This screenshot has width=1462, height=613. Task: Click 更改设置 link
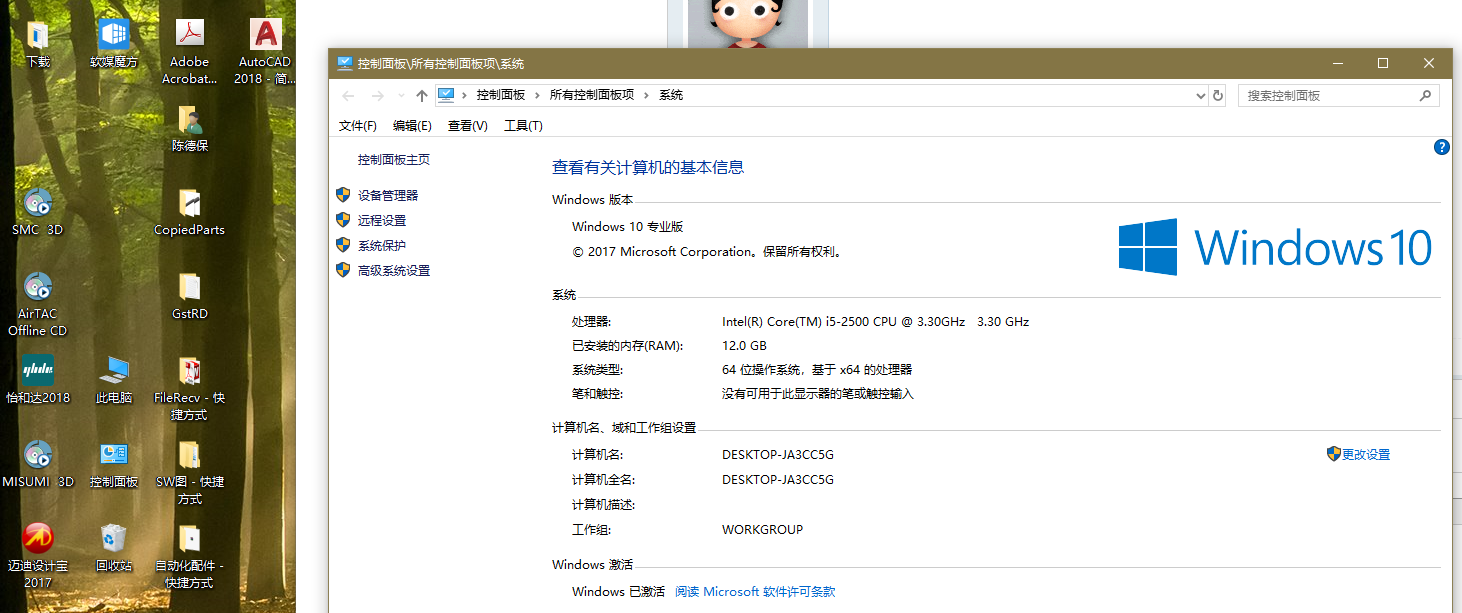click(x=1366, y=454)
